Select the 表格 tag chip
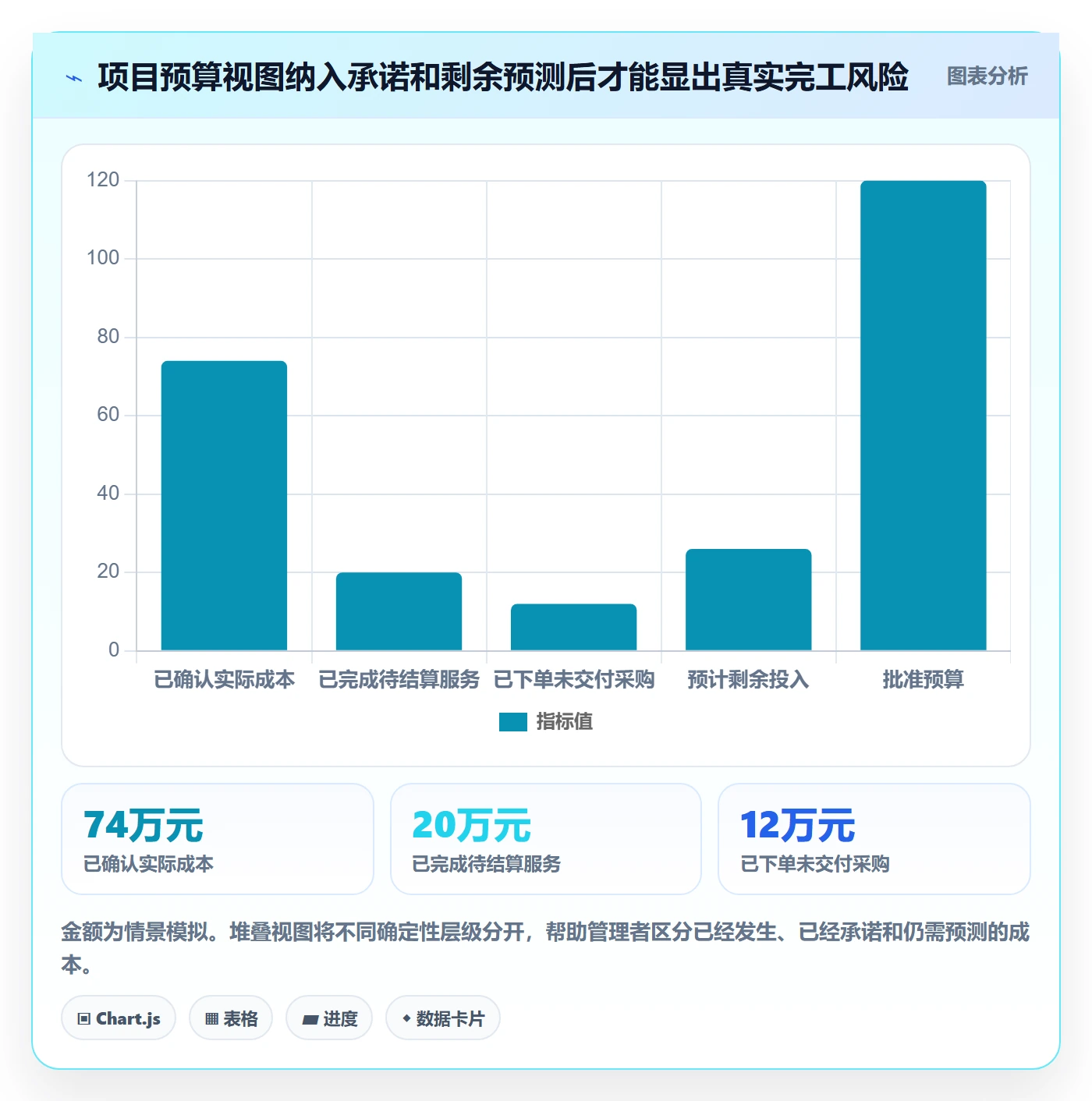The height and width of the screenshot is (1101, 1092). tap(231, 1018)
